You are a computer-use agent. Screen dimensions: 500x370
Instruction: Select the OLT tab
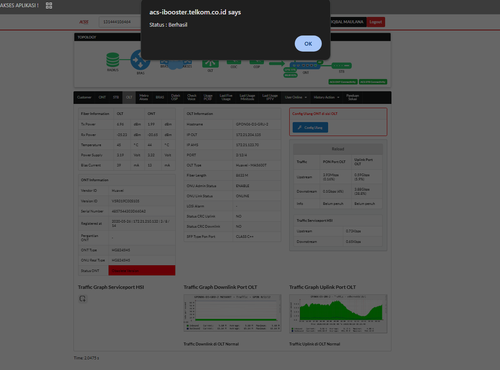click(129, 97)
